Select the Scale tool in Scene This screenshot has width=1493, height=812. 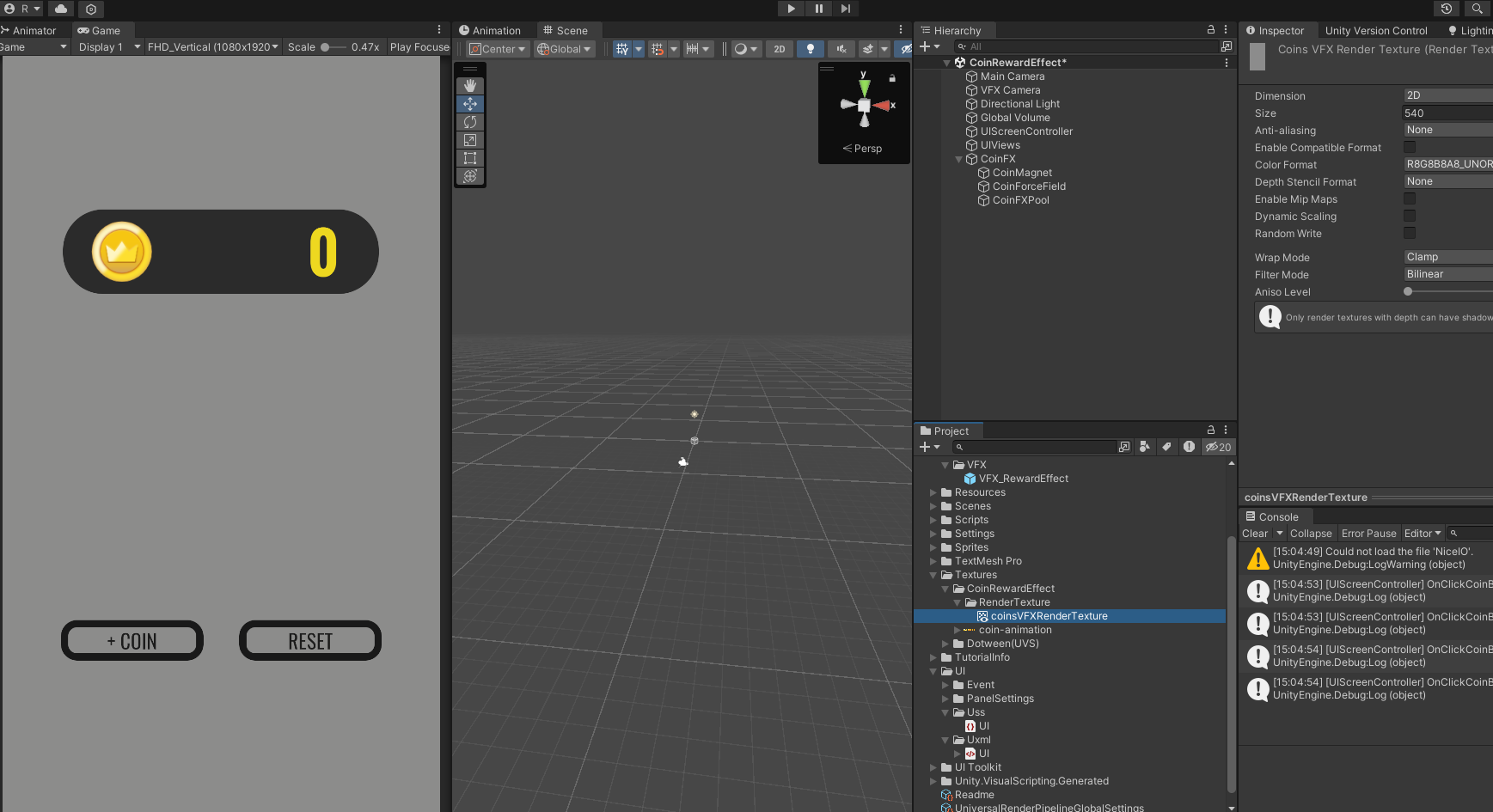click(470, 140)
